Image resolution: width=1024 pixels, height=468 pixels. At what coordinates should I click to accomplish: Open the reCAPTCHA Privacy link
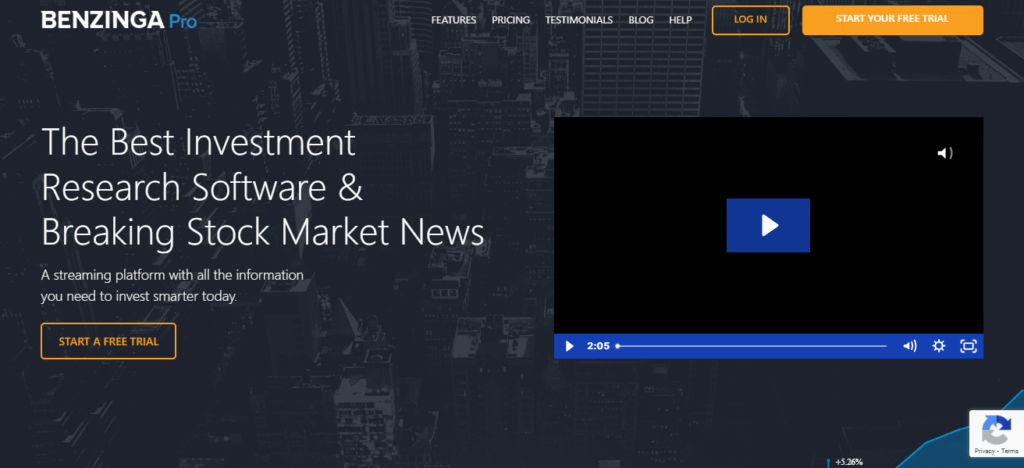(x=985, y=451)
